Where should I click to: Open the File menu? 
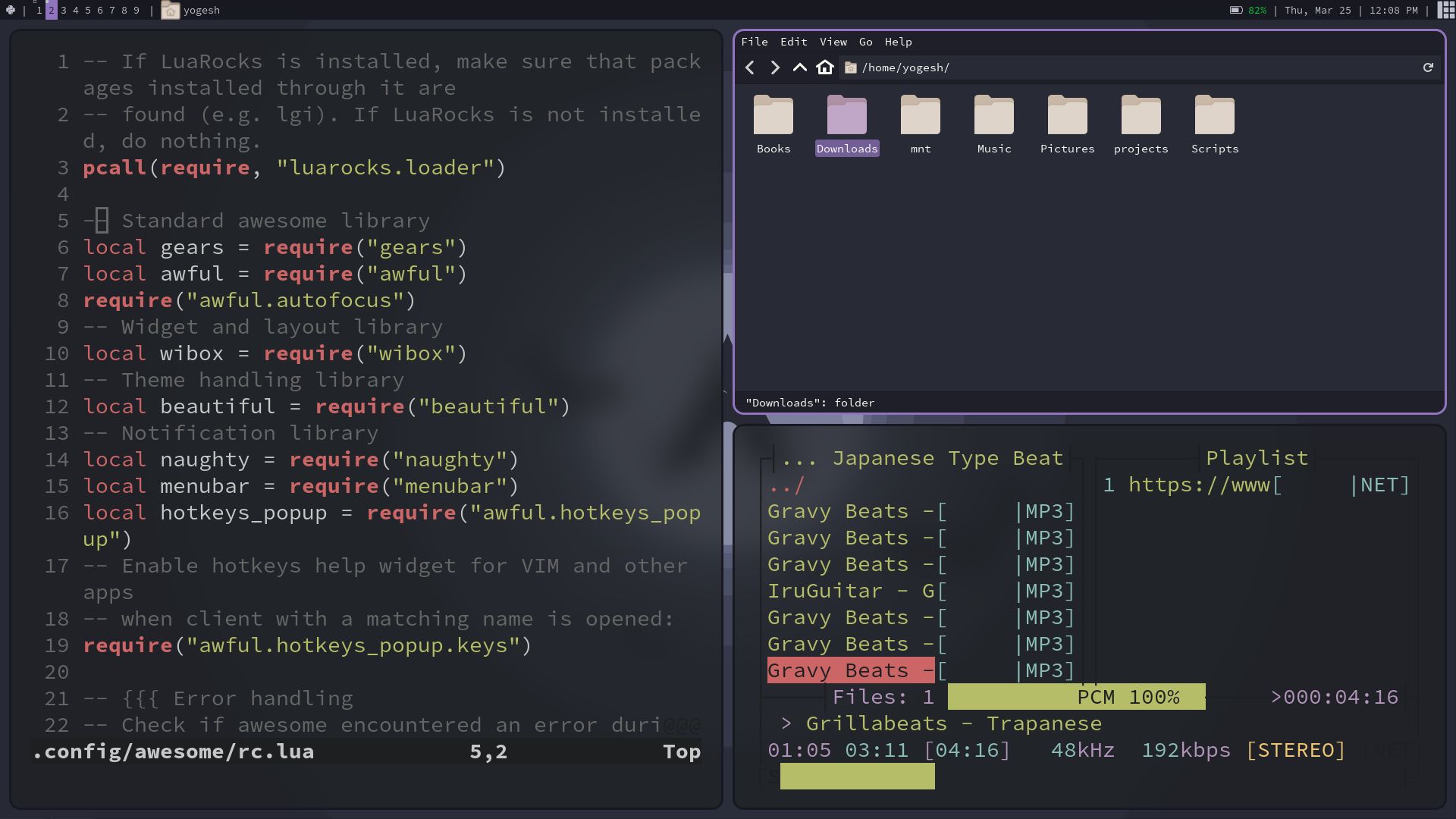click(756, 42)
